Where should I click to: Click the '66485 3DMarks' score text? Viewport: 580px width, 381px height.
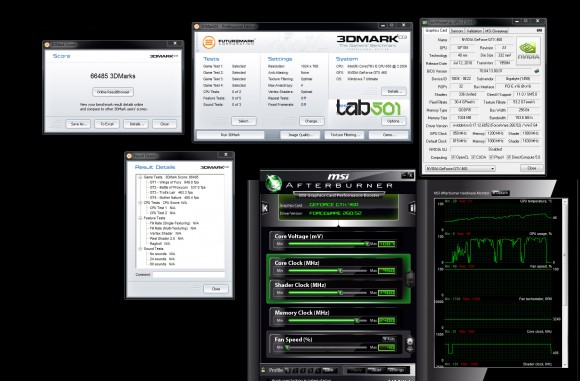113,76
